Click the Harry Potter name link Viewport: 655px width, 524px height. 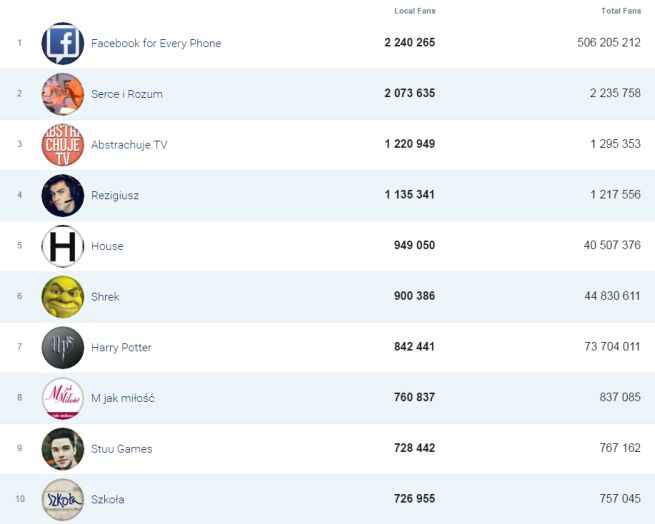[x=121, y=348]
